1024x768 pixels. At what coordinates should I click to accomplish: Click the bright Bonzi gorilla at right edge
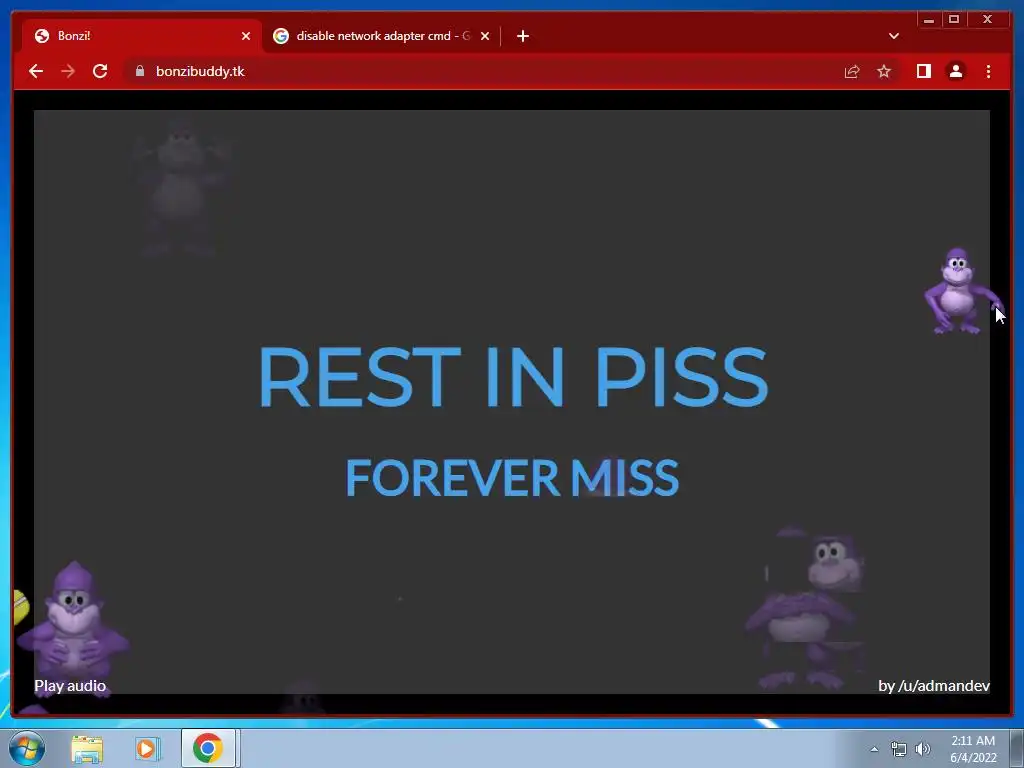coord(961,291)
